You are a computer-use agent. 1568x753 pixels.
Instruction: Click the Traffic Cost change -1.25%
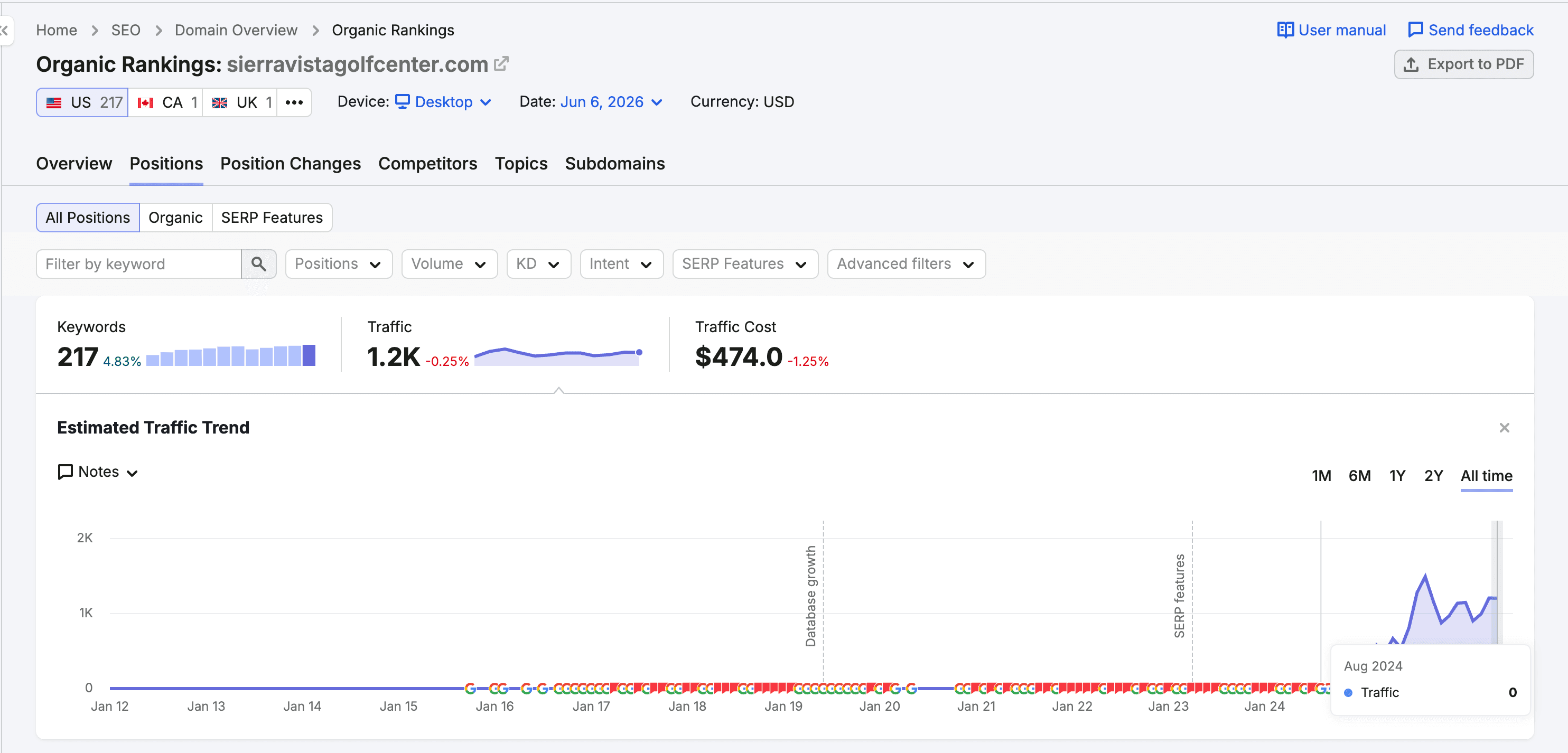tap(808, 361)
